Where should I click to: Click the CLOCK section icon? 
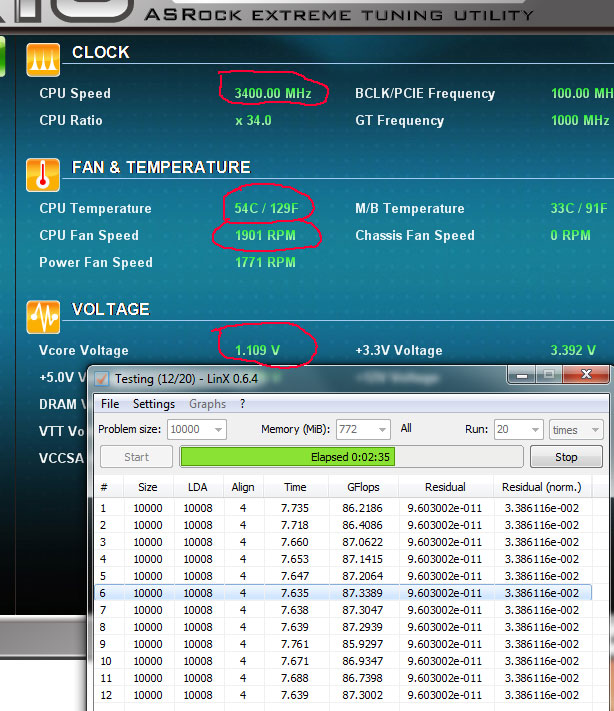point(43,60)
